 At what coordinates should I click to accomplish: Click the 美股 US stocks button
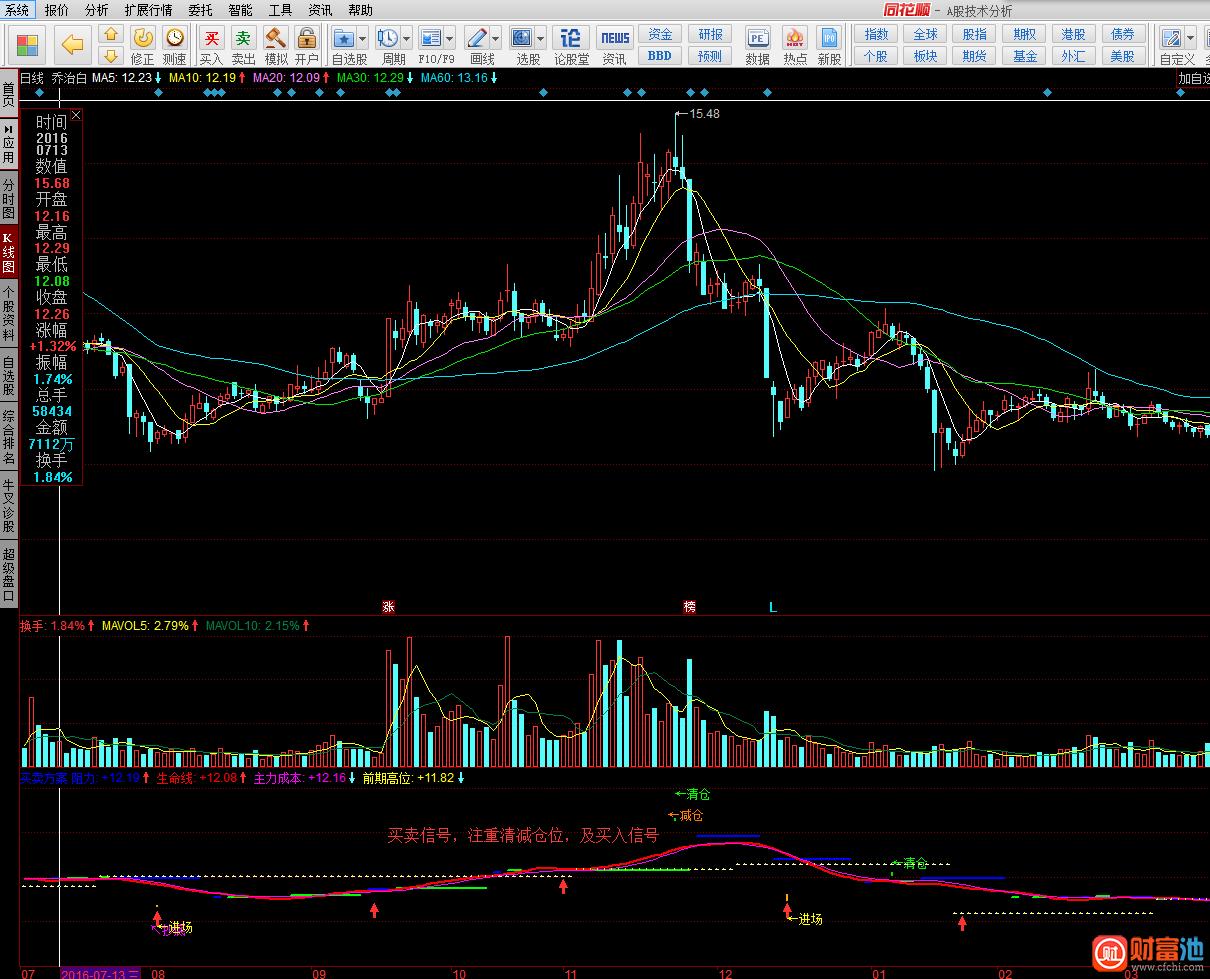1124,56
